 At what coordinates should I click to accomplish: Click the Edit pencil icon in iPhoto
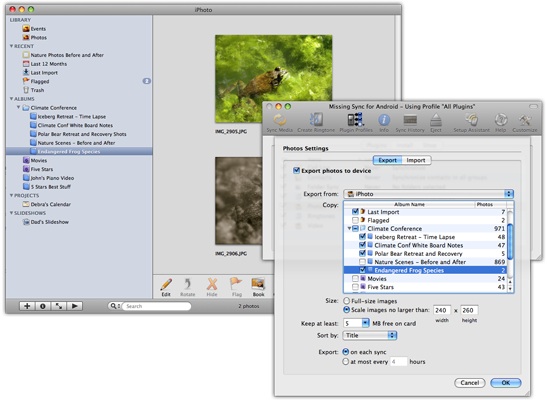point(166,285)
